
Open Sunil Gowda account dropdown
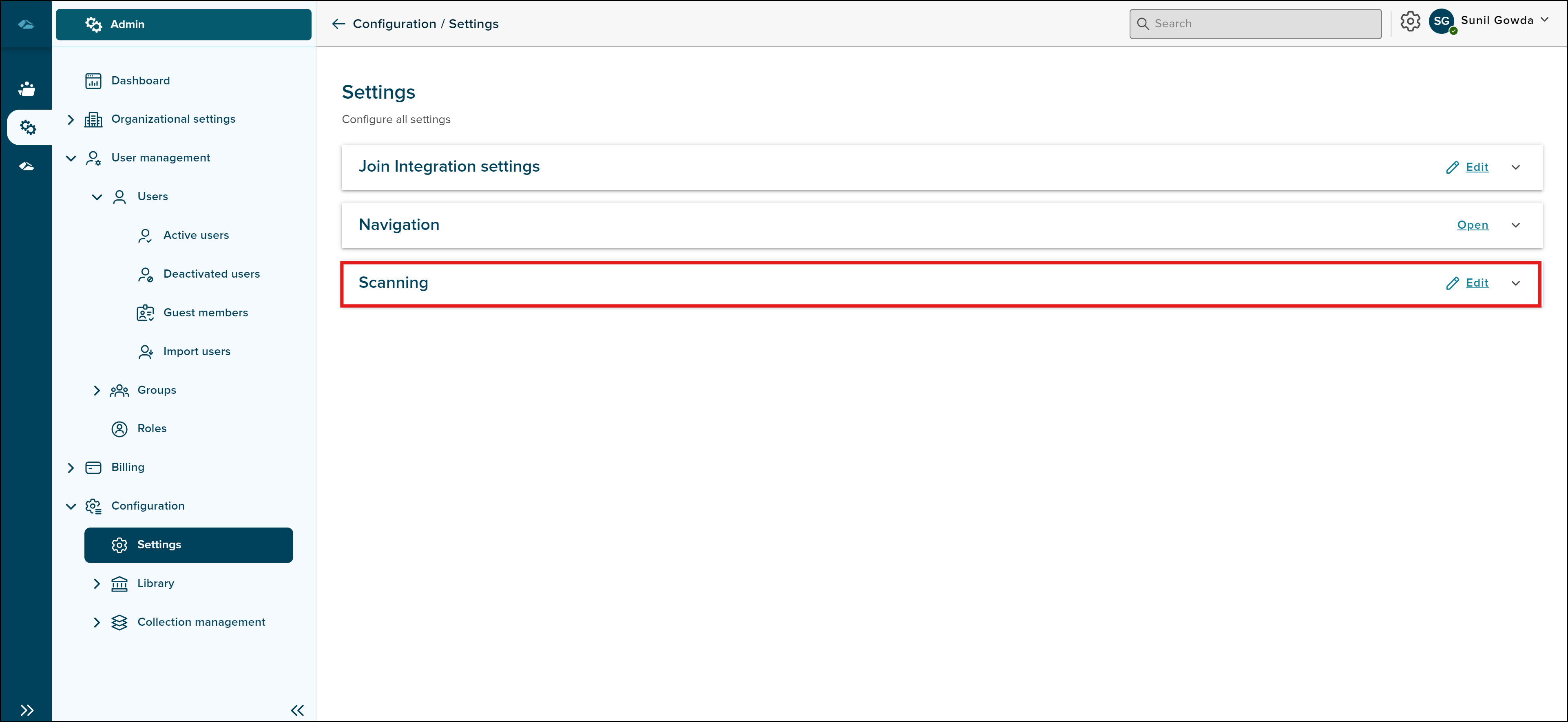tap(1544, 20)
